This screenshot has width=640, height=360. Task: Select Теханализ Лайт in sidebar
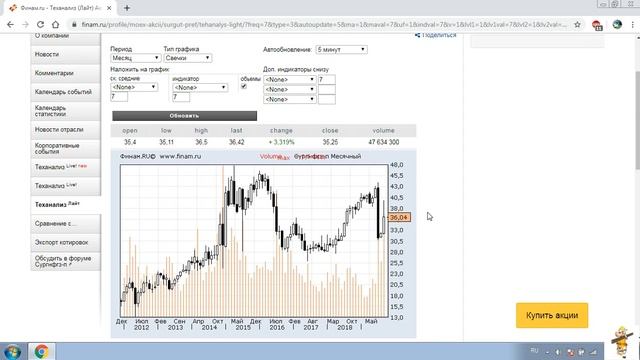coord(65,204)
